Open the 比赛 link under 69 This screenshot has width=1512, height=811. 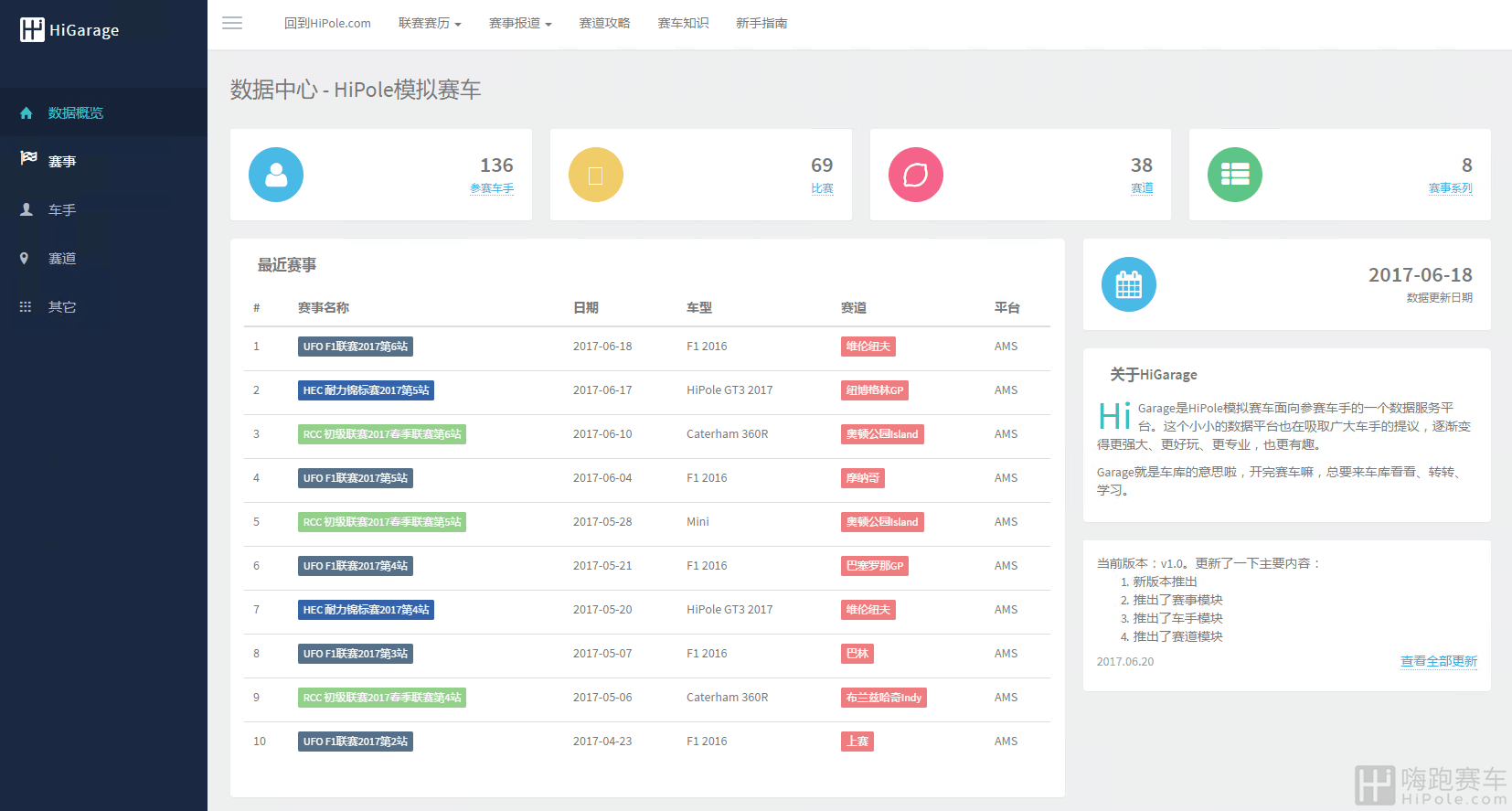pyautogui.click(x=822, y=188)
